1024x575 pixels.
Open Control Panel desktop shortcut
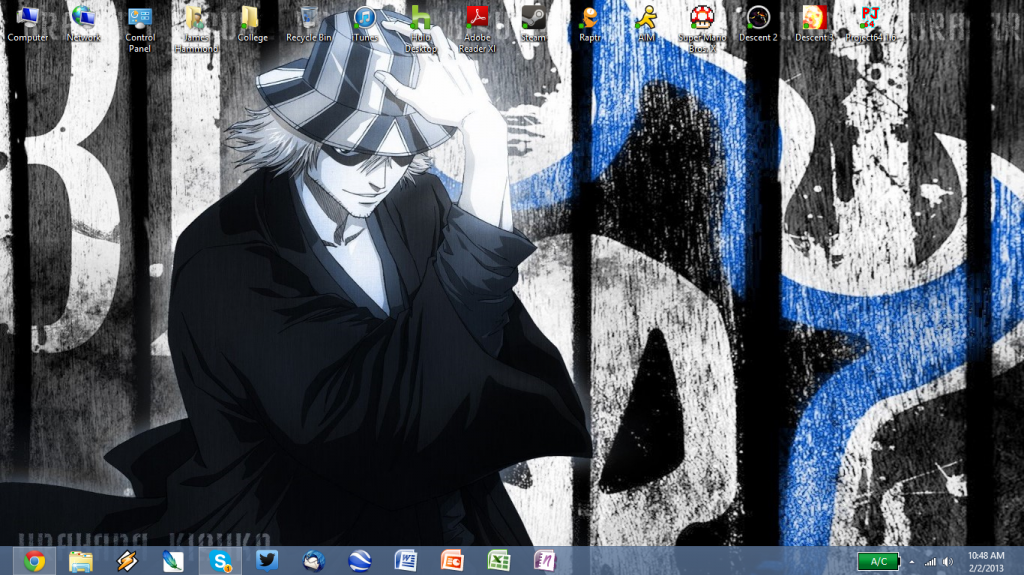click(x=140, y=29)
